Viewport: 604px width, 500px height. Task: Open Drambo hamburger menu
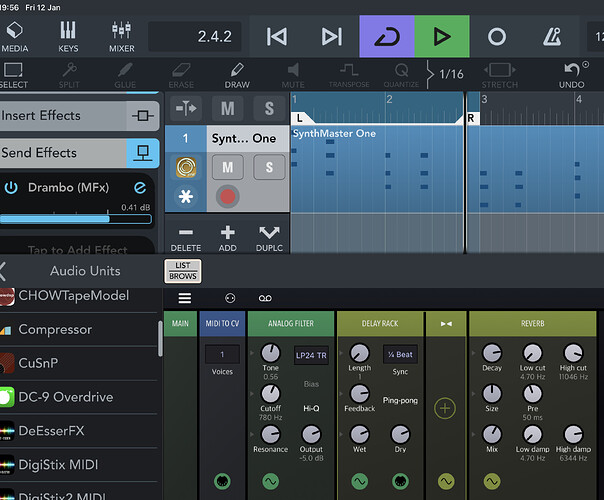point(185,298)
